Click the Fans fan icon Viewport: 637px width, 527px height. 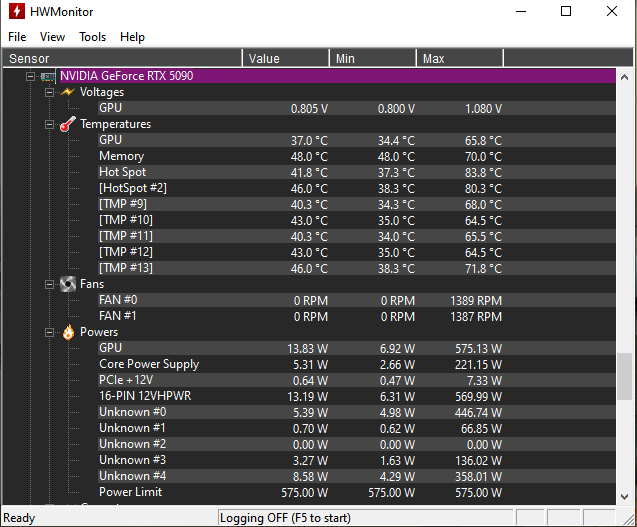pos(67,284)
